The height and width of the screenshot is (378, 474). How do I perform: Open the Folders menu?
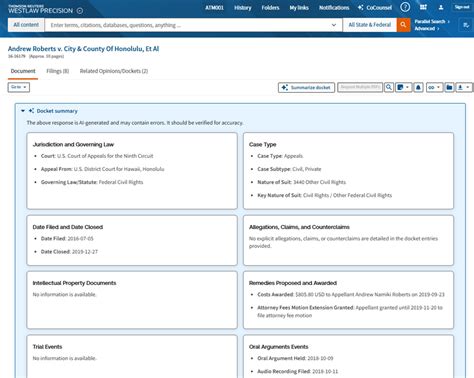coord(270,7)
